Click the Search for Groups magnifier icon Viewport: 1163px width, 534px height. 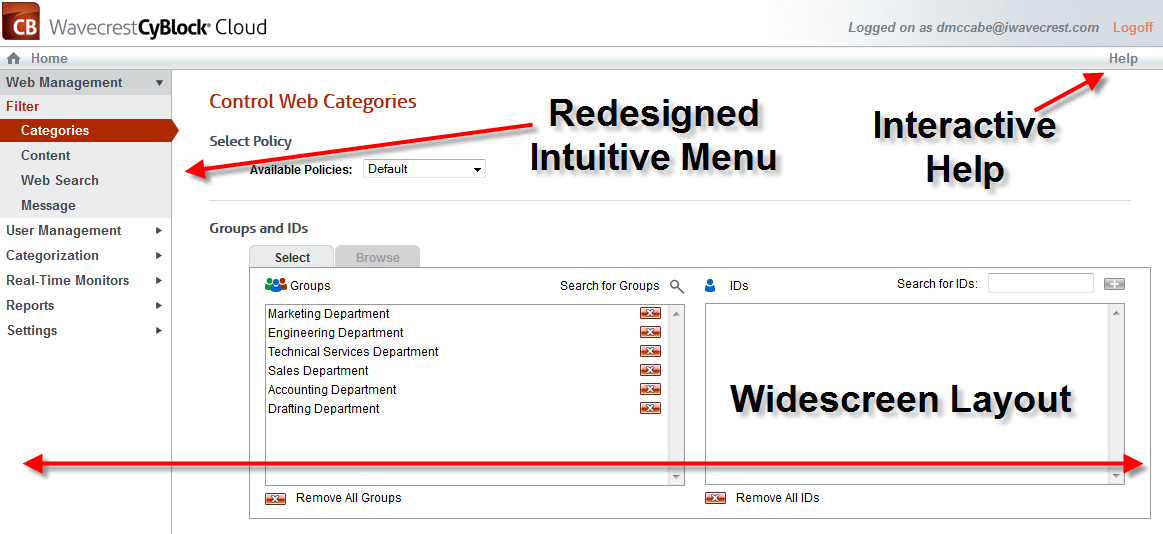pyautogui.click(x=676, y=286)
